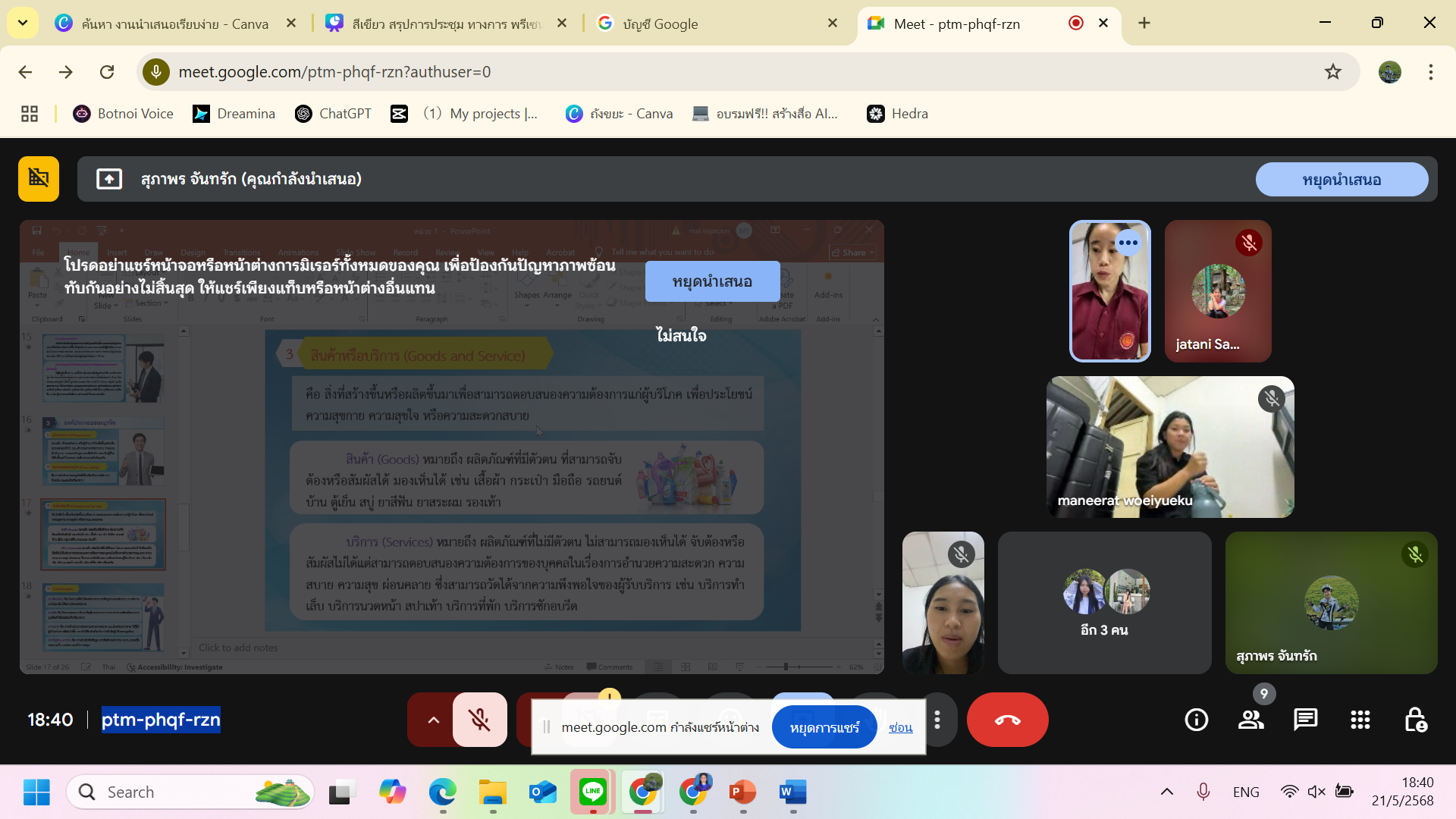
Task: Expand the tab search dropdown
Action: 23,24
